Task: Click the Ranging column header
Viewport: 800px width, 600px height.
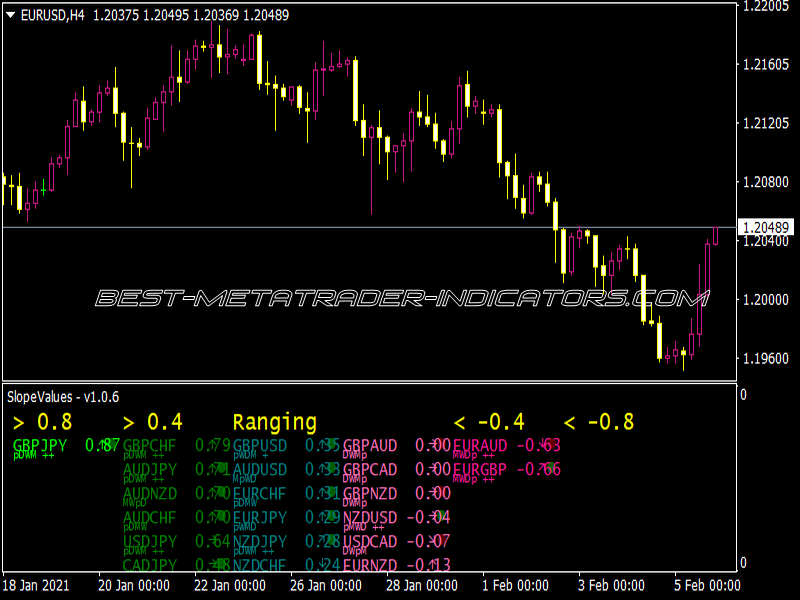Action: click(274, 422)
